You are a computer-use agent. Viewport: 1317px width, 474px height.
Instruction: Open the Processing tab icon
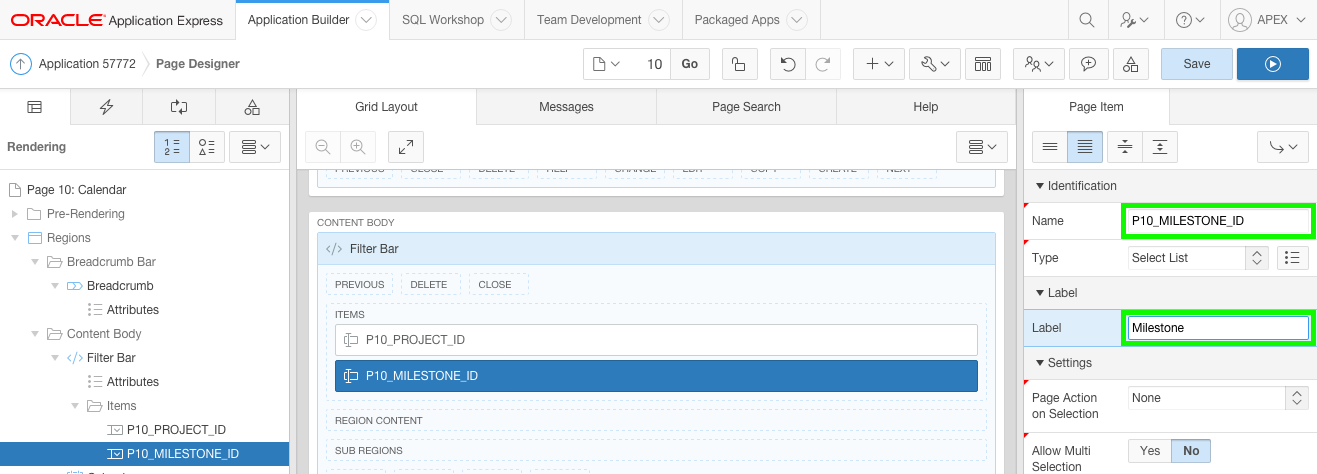point(179,107)
